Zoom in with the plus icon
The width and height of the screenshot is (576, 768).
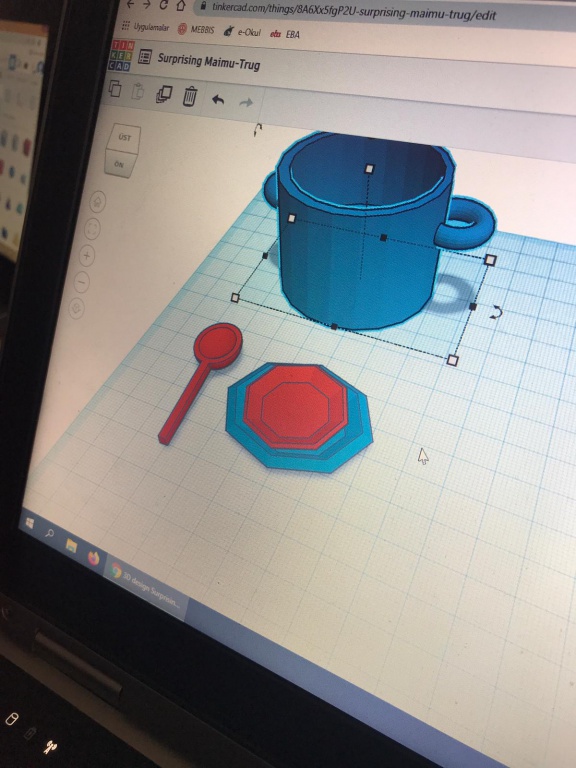87,255
